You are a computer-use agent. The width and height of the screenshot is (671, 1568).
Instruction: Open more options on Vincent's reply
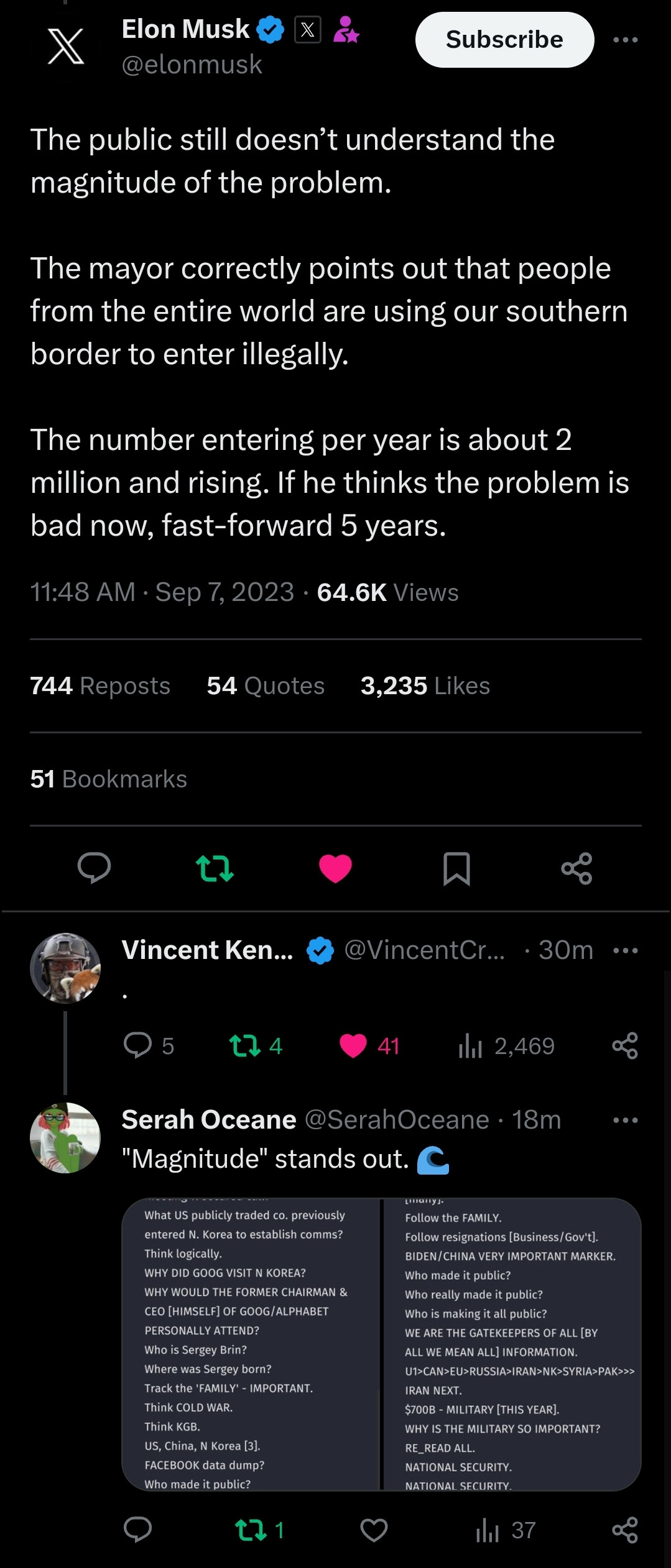click(x=625, y=950)
